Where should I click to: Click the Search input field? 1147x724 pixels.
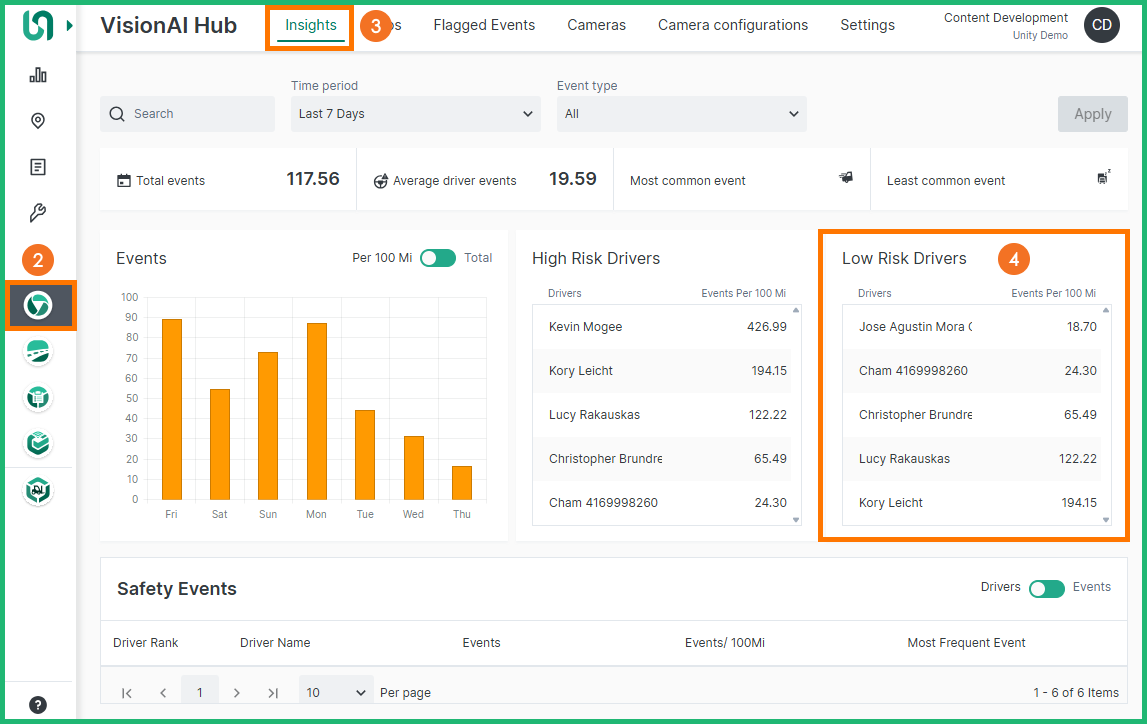pyautogui.click(x=188, y=114)
